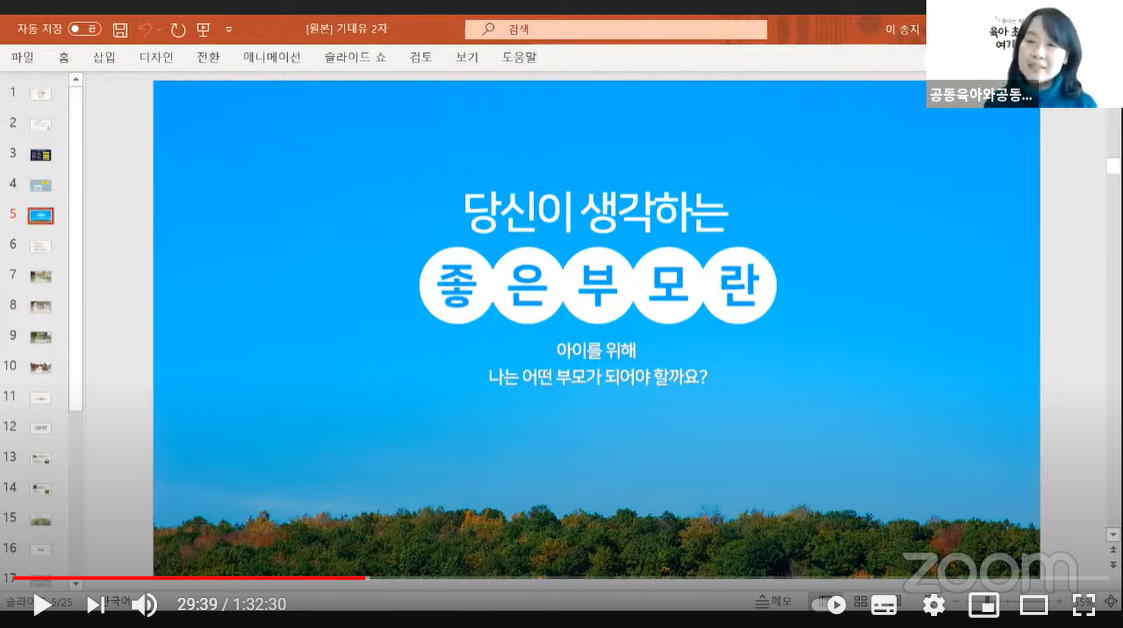1123x628 pixels.
Task: Open the 슬라이드 쇼 tab
Action: [355, 57]
